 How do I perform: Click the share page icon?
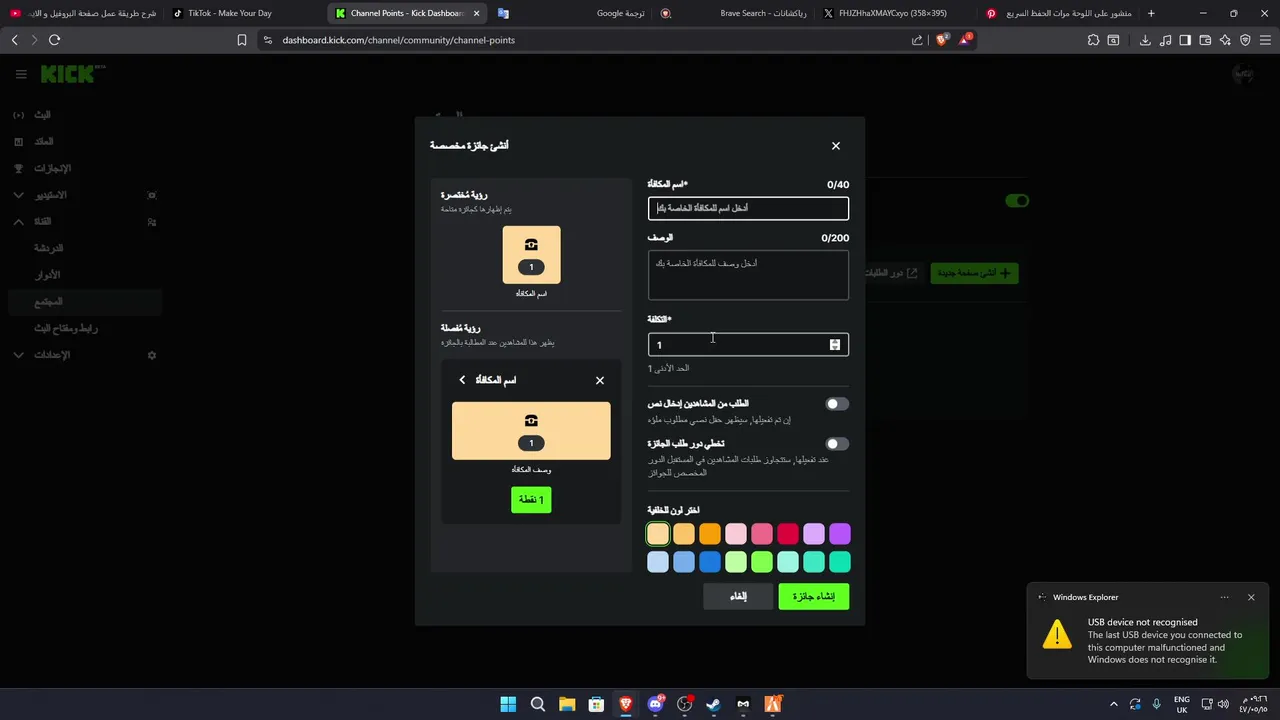point(917,40)
